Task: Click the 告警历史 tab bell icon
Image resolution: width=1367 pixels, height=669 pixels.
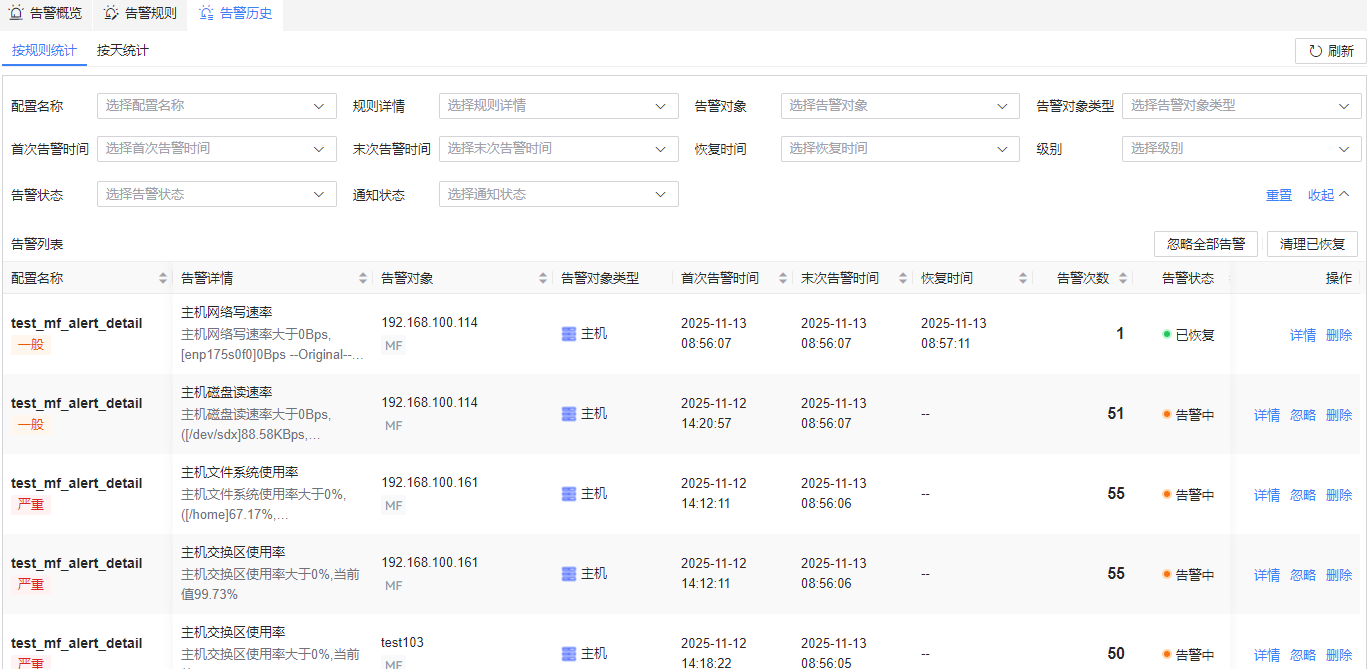Action: tap(206, 13)
